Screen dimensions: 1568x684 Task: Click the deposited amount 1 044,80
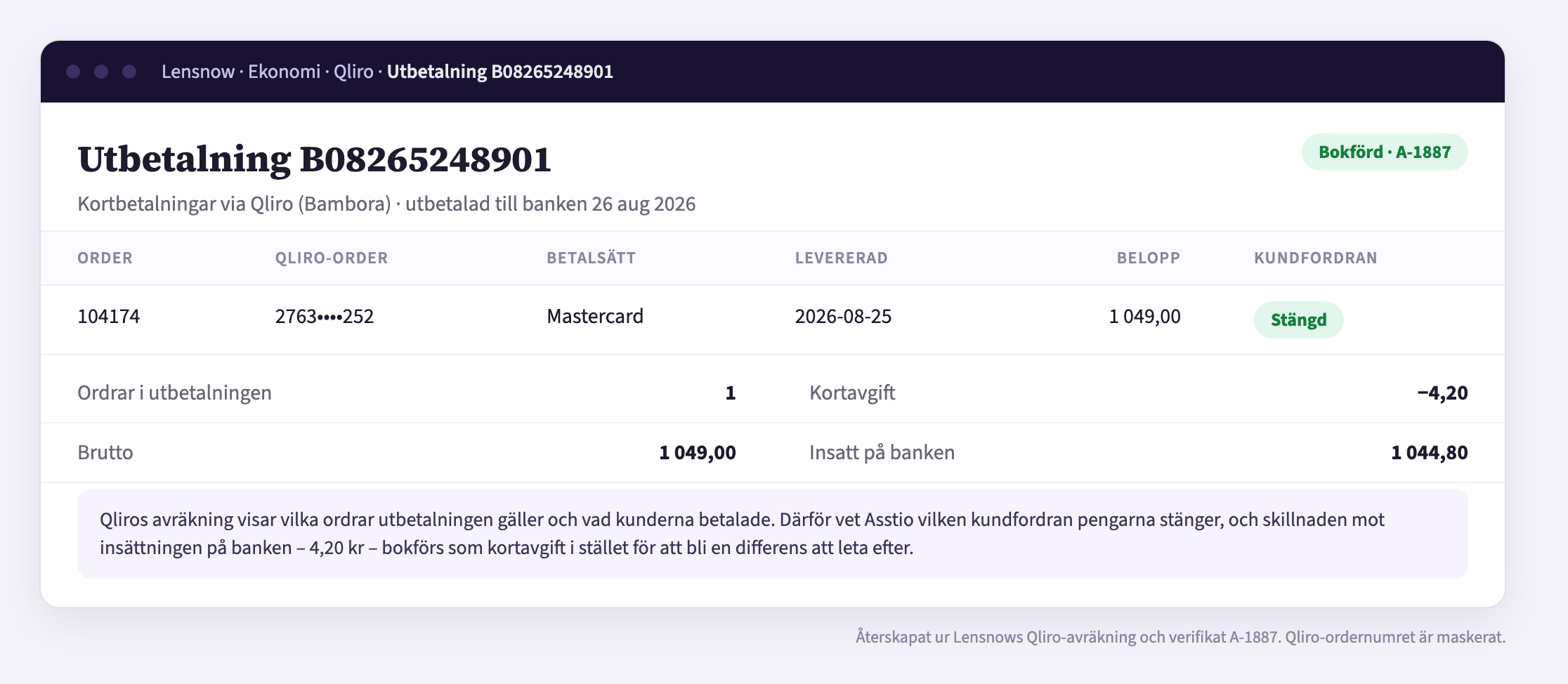1430,452
